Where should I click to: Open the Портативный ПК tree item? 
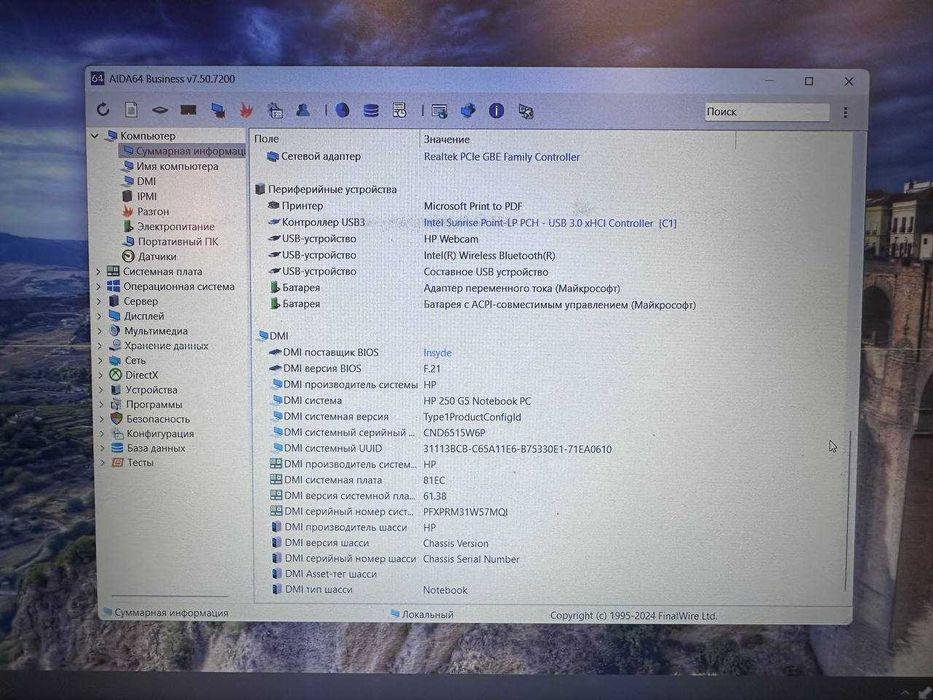coord(171,241)
